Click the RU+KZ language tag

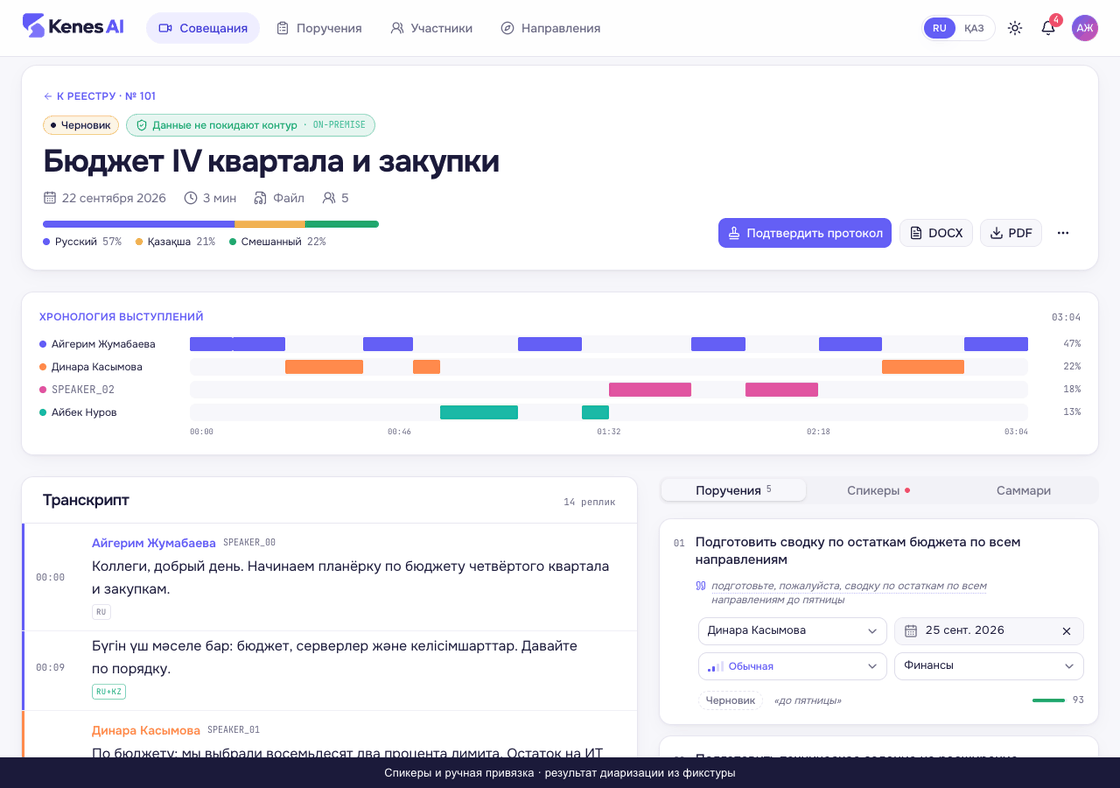pyautogui.click(x=109, y=692)
